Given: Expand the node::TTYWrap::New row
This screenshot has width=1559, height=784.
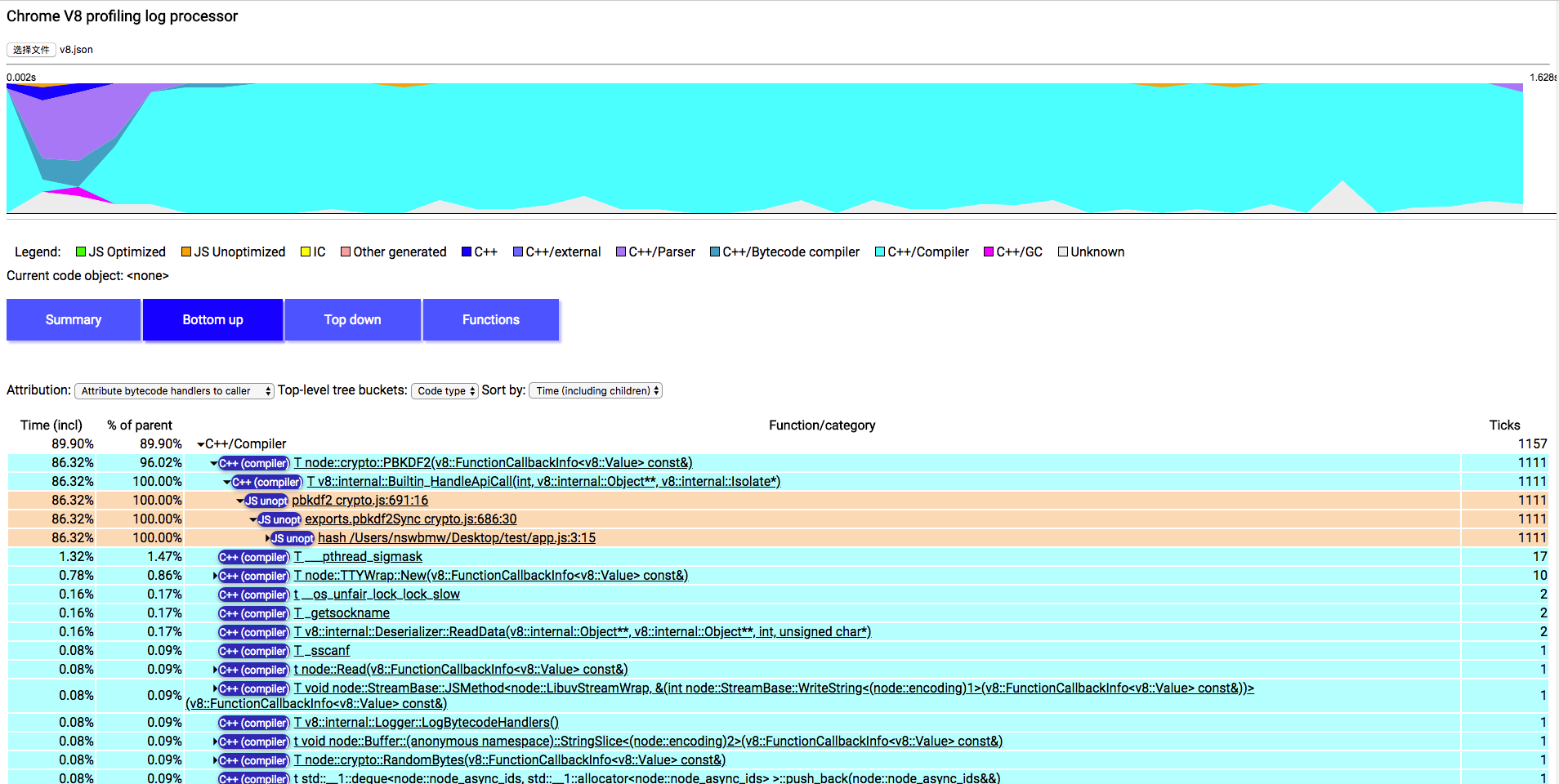Looking at the screenshot, I should 215,576.
